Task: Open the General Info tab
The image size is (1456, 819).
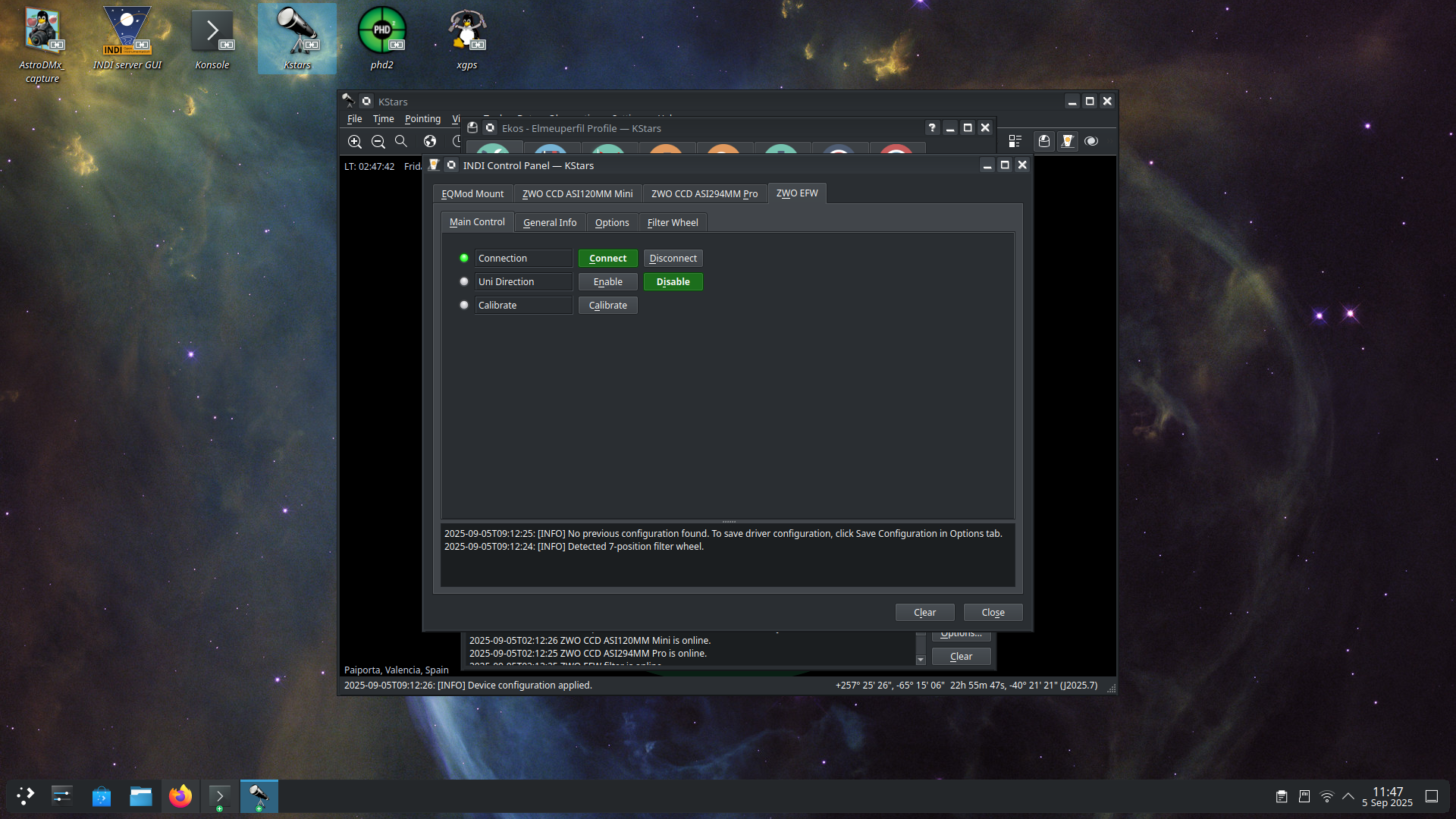Action: [x=550, y=223]
